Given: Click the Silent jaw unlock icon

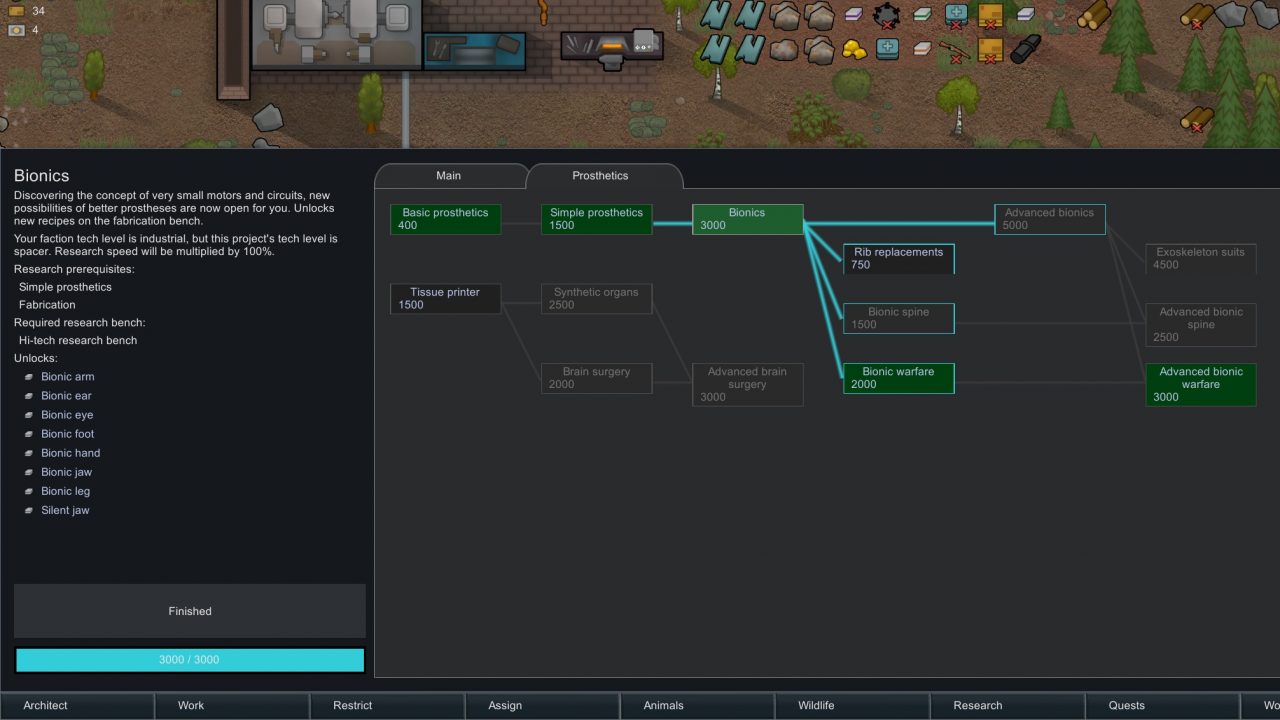Looking at the screenshot, I should click(28, 510).
